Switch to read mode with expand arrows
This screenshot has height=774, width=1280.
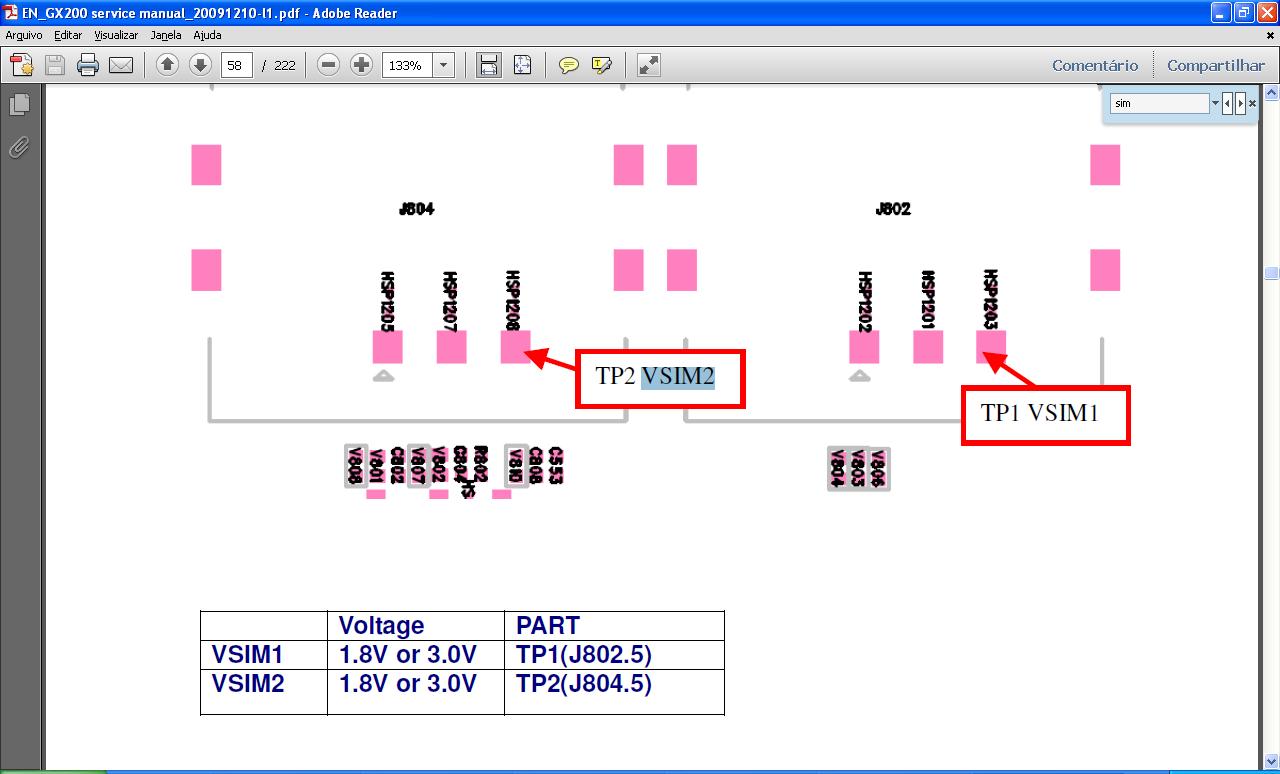[649, 65]
